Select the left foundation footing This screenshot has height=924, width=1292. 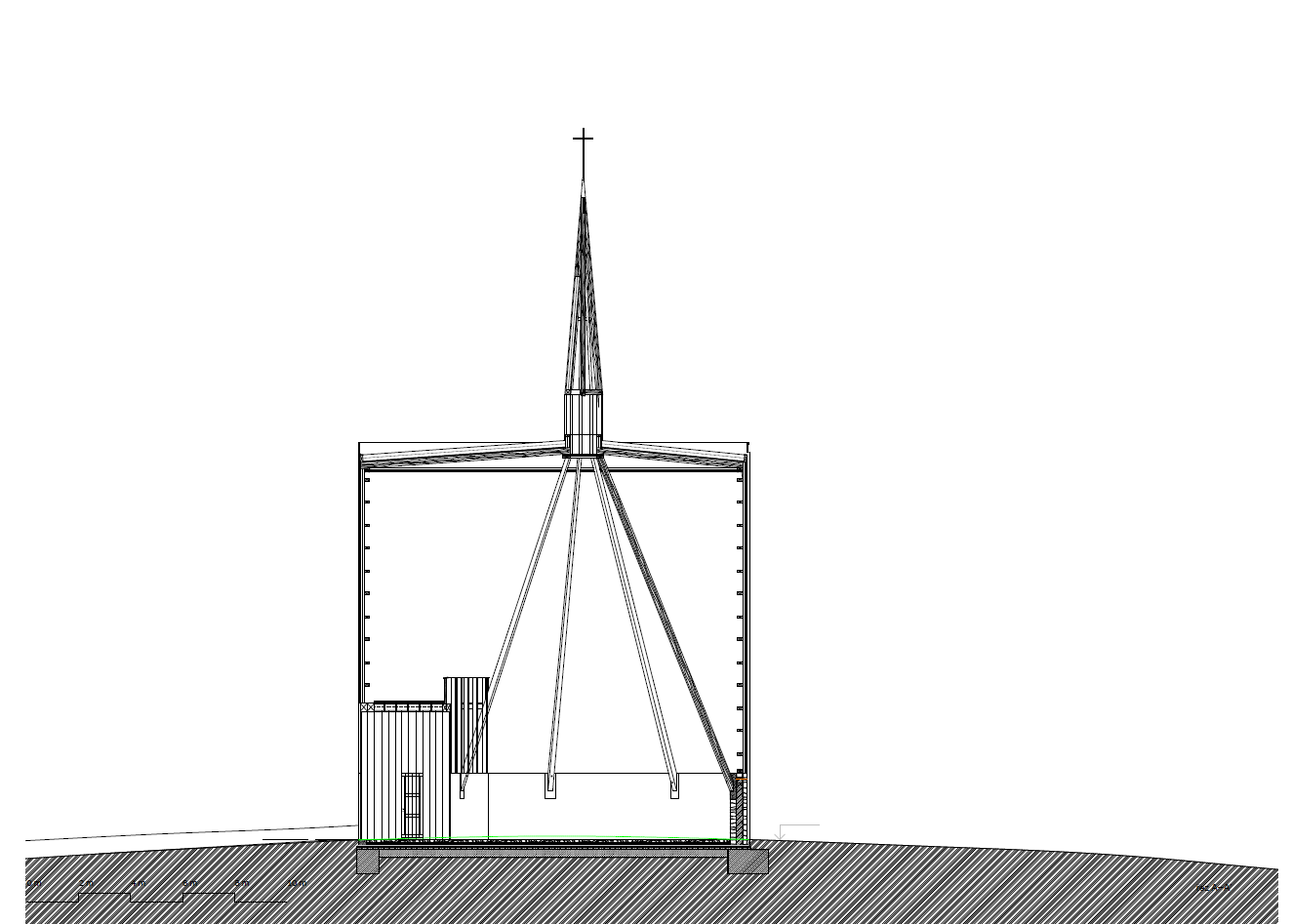(368, 862)
